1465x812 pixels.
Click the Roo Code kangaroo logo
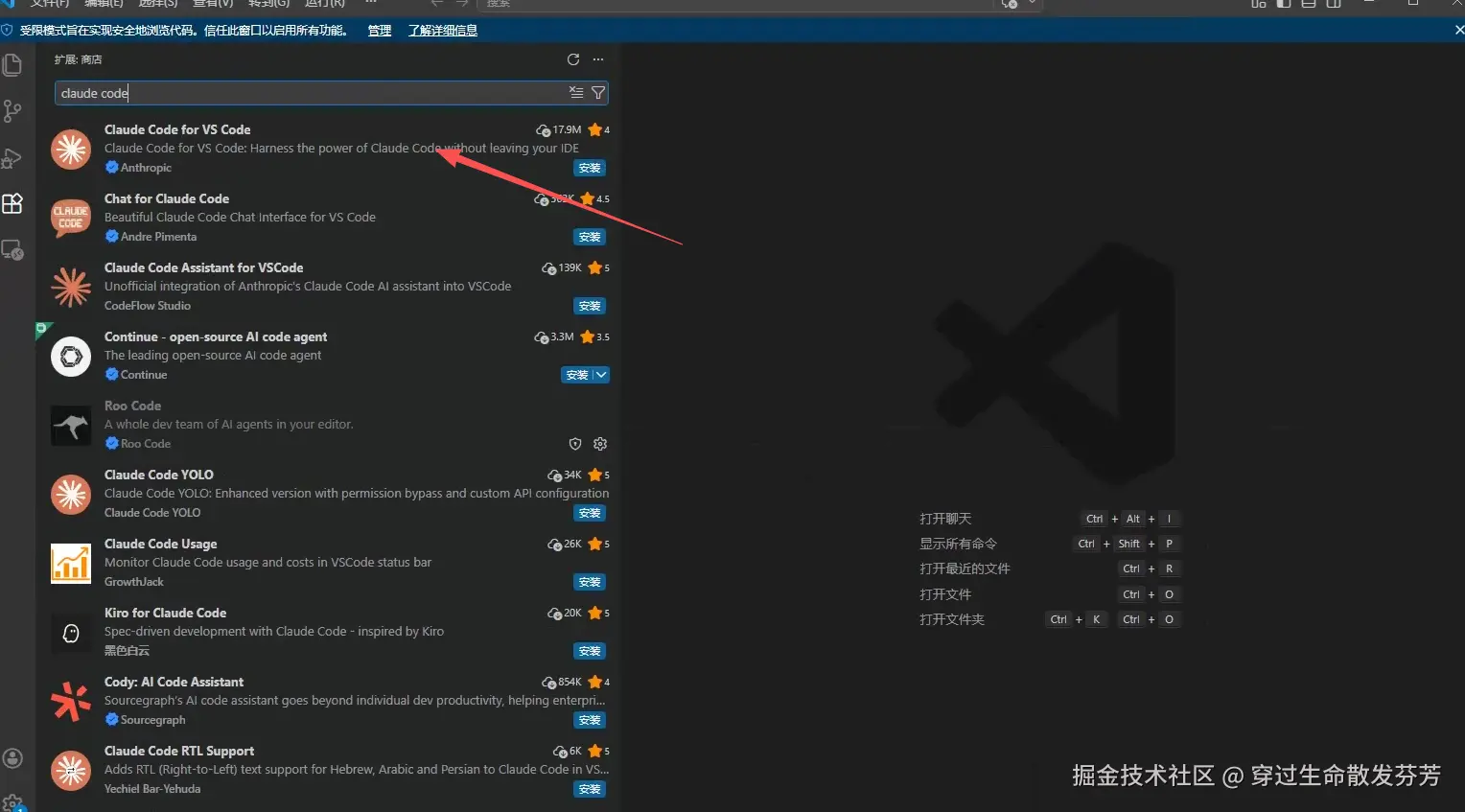tap(71, 426)
